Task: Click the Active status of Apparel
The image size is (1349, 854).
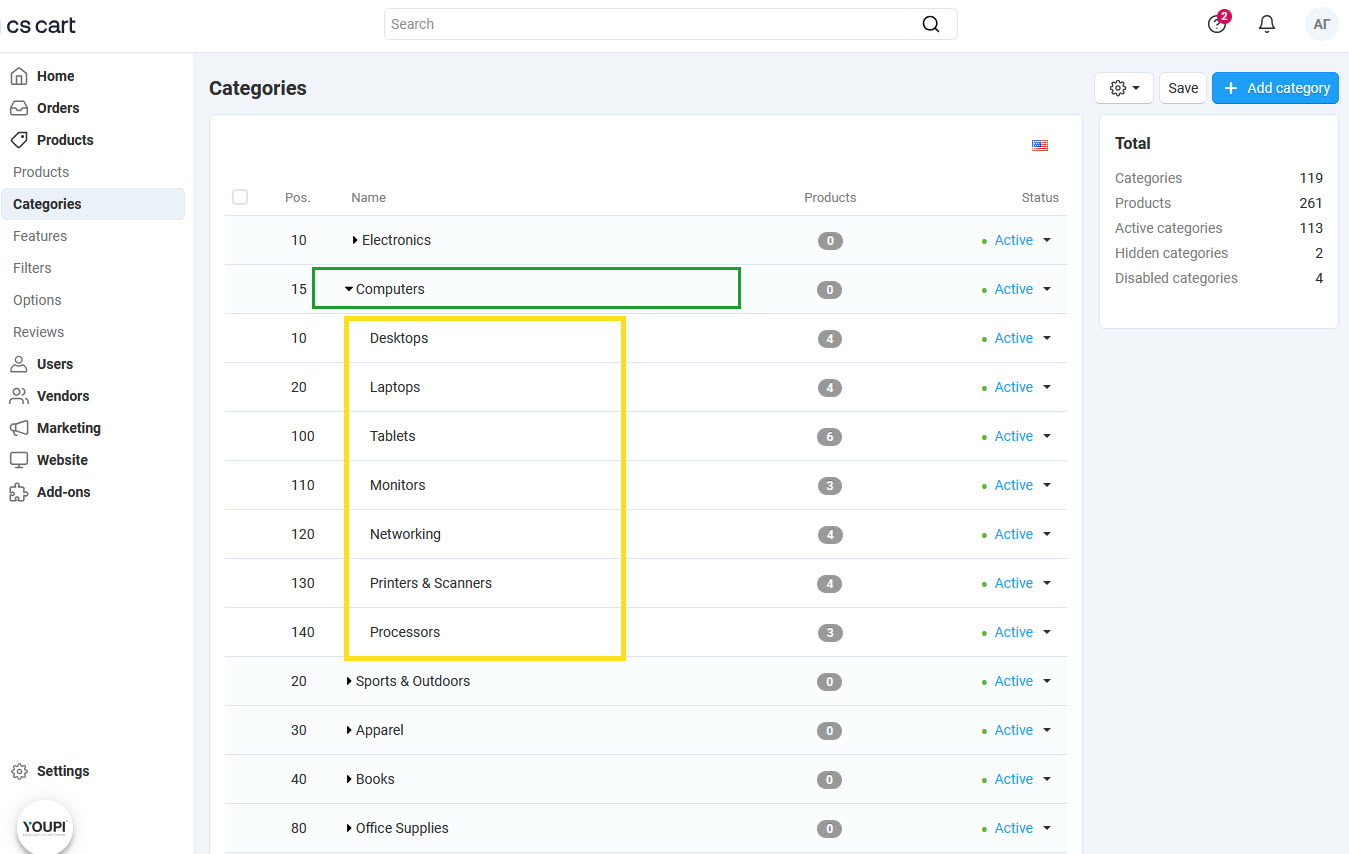Action: point(1013,730)
